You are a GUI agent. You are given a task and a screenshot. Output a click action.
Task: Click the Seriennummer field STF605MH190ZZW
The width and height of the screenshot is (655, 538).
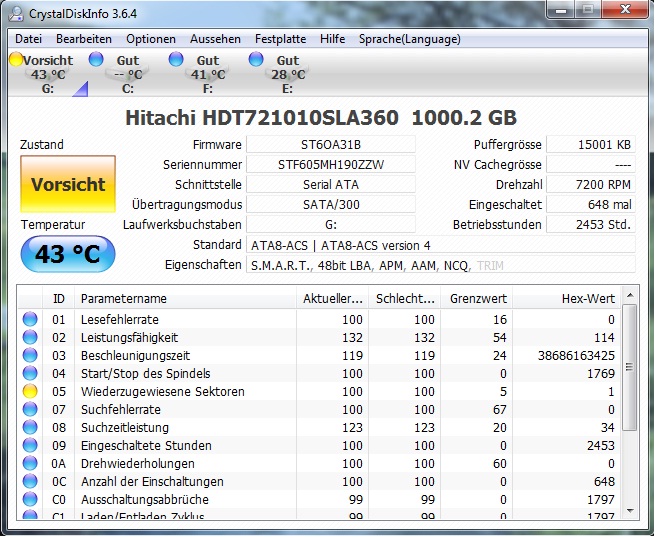(331, 165)
